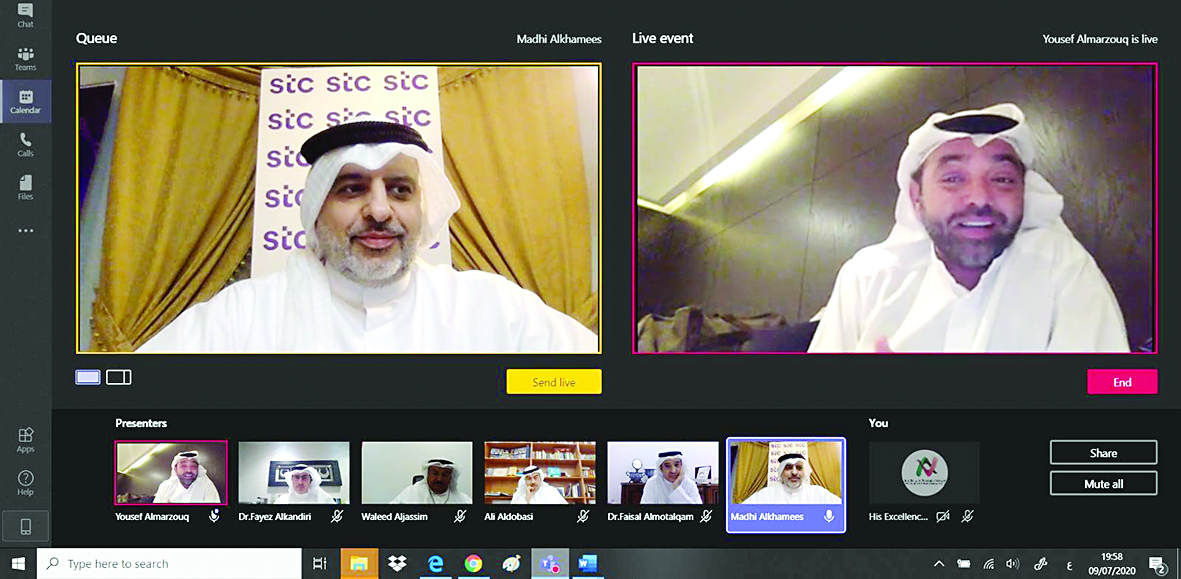The width and height of the screenshot is (1181, 579).
Task: Toggle Madhi Alkhamees microphone
Action: tap(828, 516)
